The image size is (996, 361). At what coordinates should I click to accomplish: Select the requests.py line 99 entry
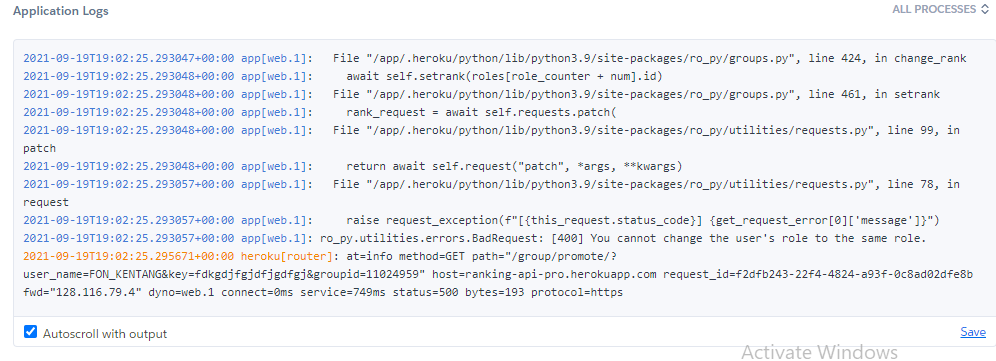(x=492, y=139)
